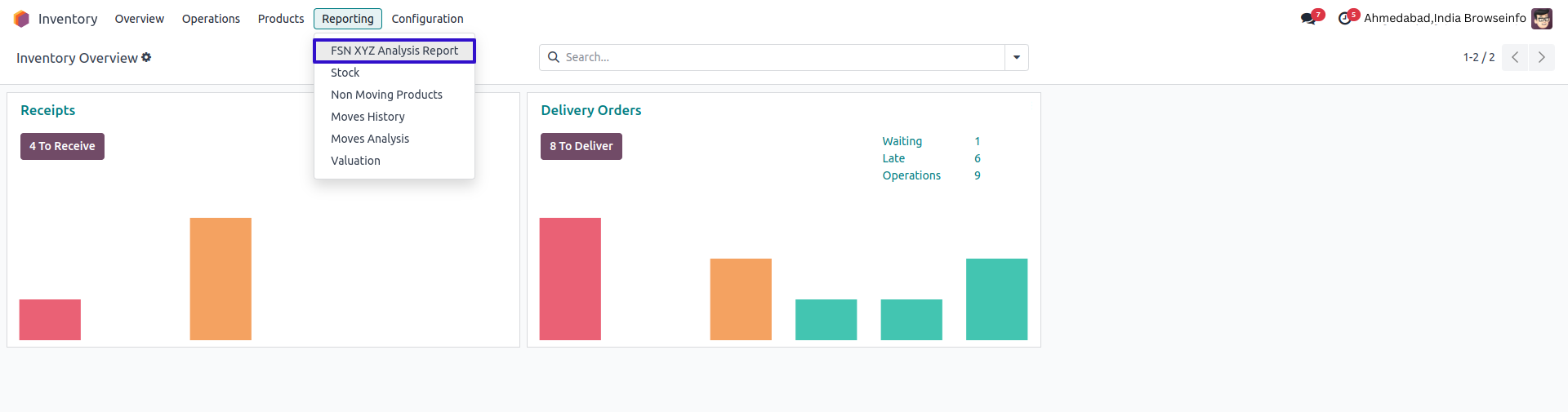The image size is (1568, 412).
Task: Click the 8 To Deliver button
Action: point(581,146)
